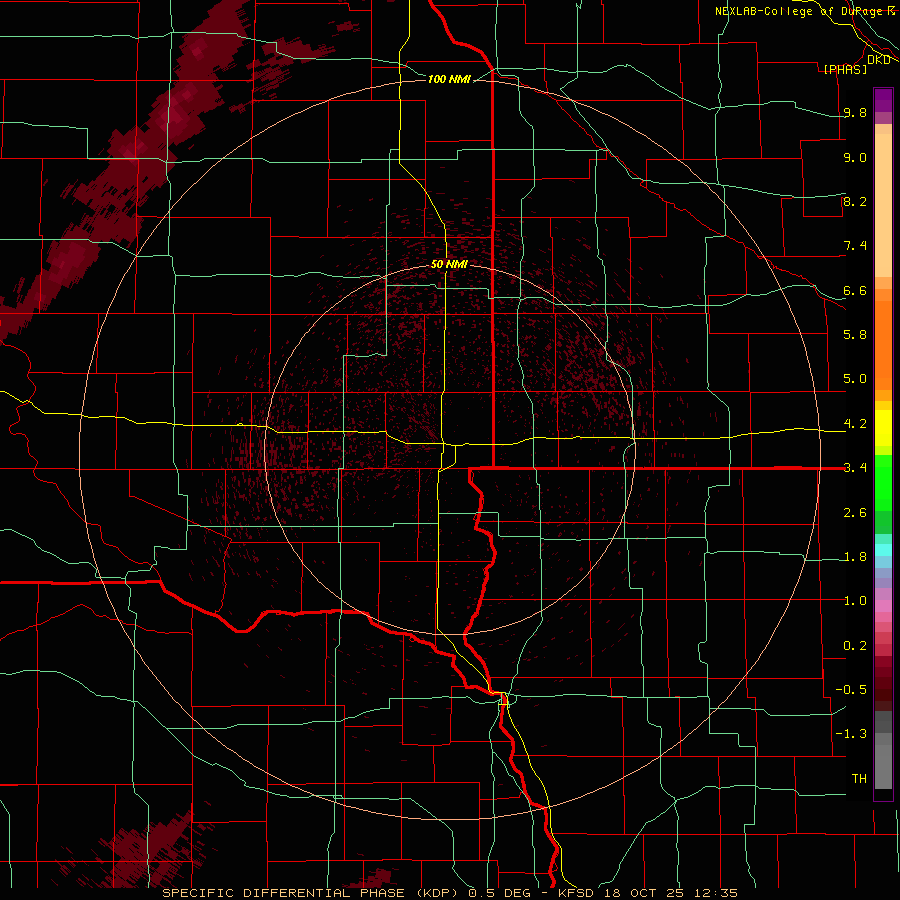Viewport: 900px width, 900px height.
Task: Click the 4.2 value on the scale
Action: click(855, 424)
